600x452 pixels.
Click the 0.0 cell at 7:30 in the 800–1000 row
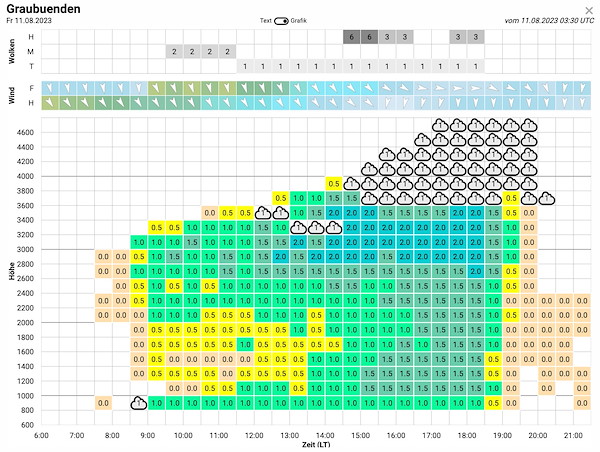point(103,403)
